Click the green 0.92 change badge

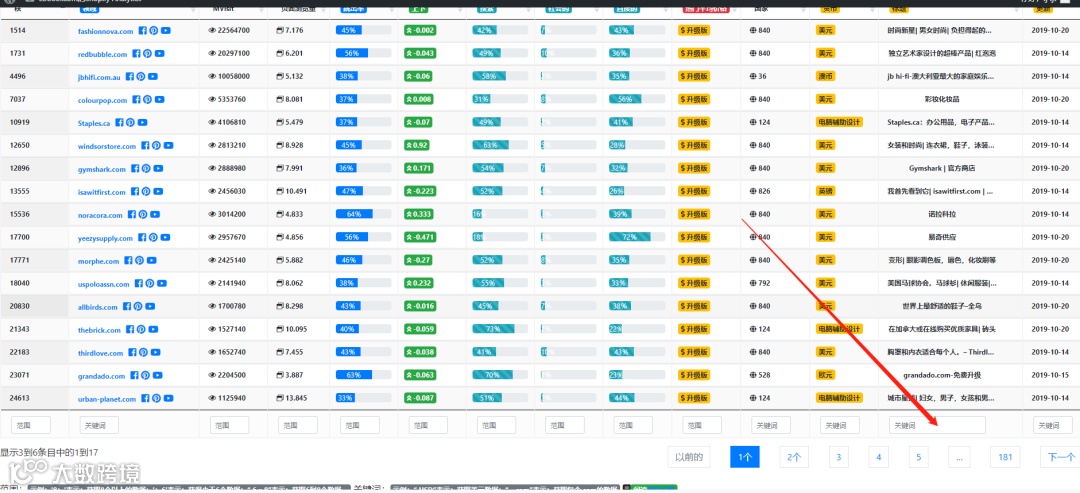pos(418,146)
